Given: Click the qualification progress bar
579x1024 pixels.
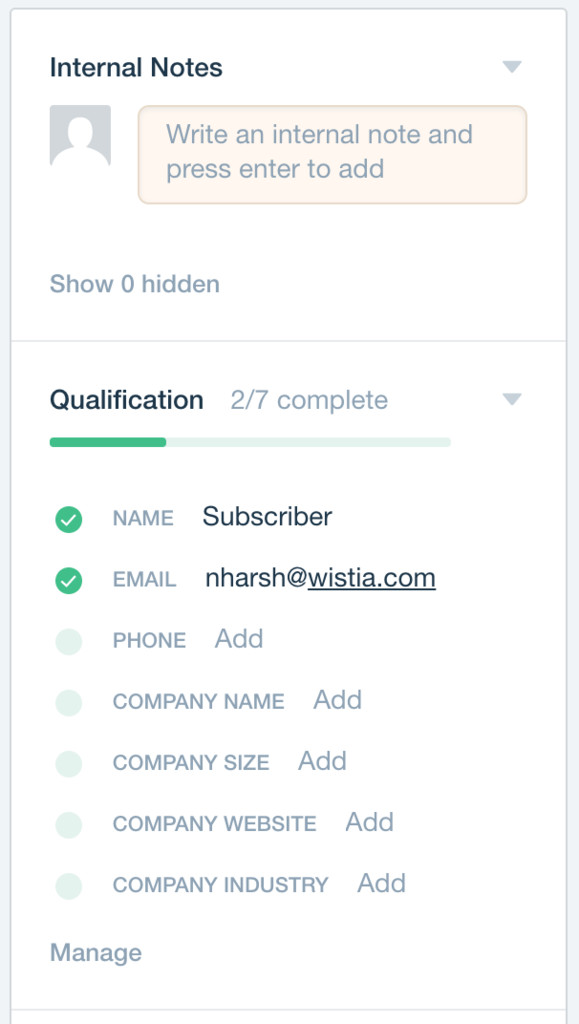Looking at the screenshot, I should click(250, 442).
